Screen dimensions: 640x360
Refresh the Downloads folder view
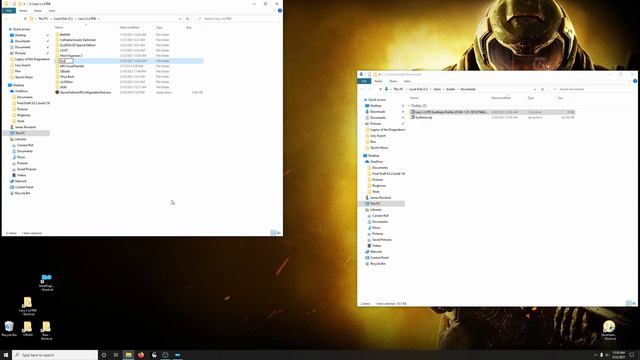pyautogui.click(x=542, y=89)
